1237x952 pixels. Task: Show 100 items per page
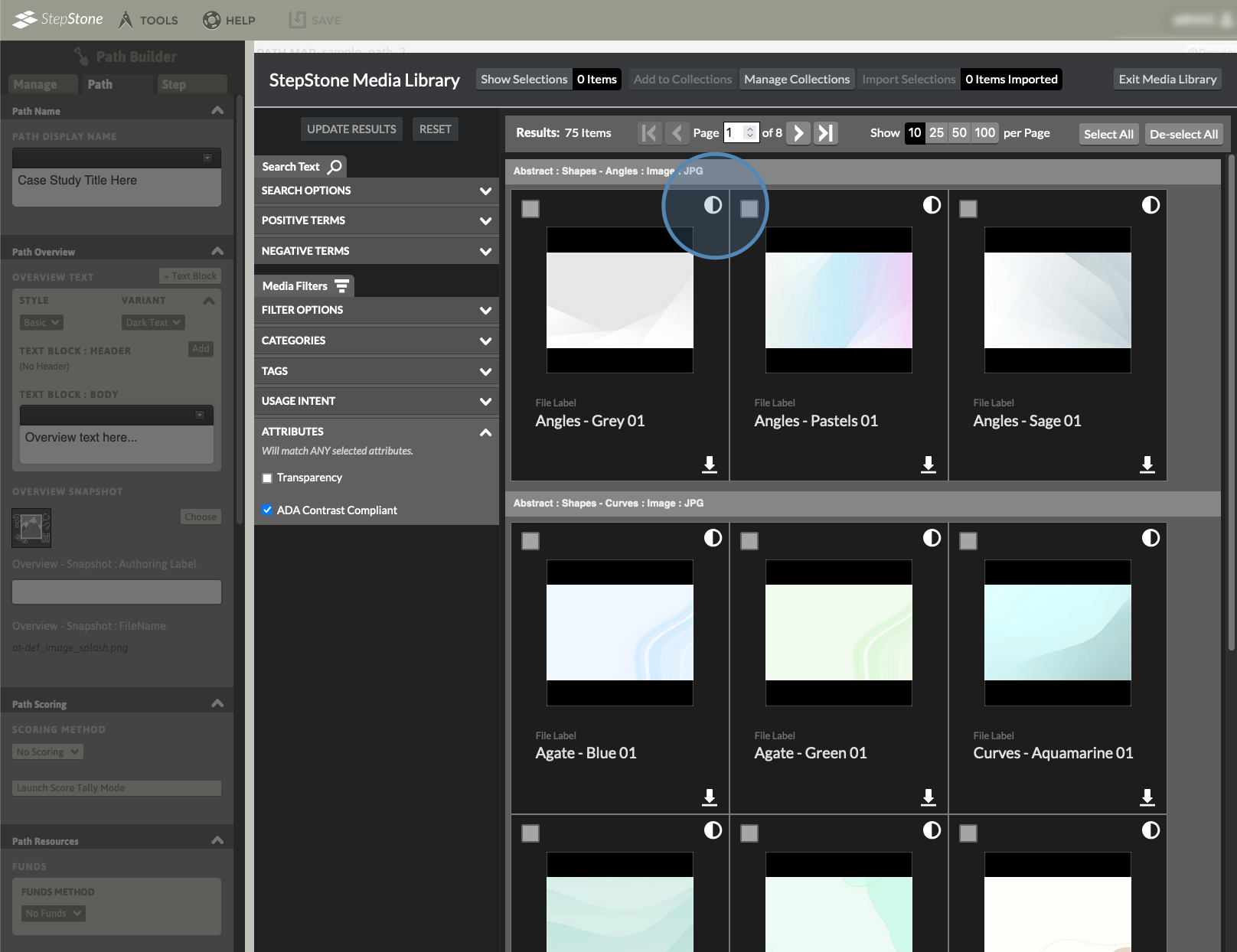point(985,133)
